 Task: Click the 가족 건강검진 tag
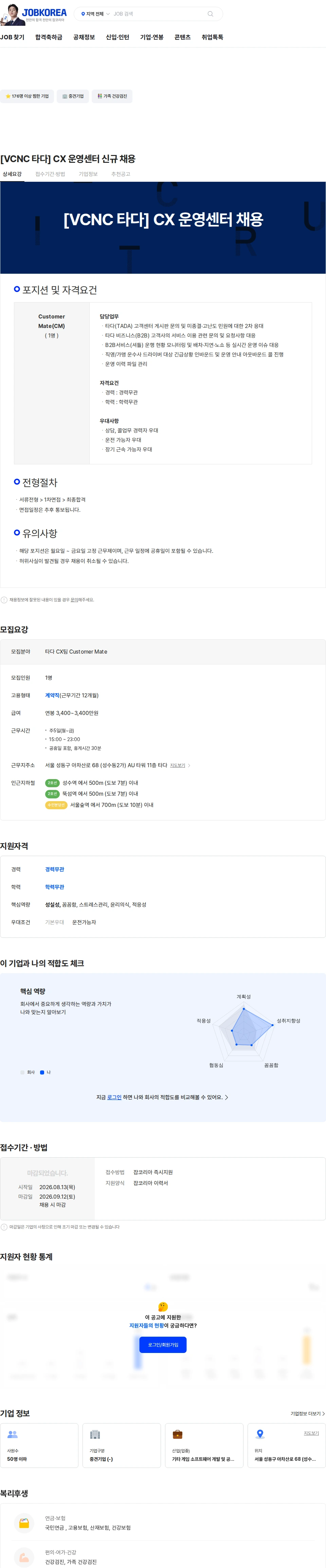(x=112, y=96)
